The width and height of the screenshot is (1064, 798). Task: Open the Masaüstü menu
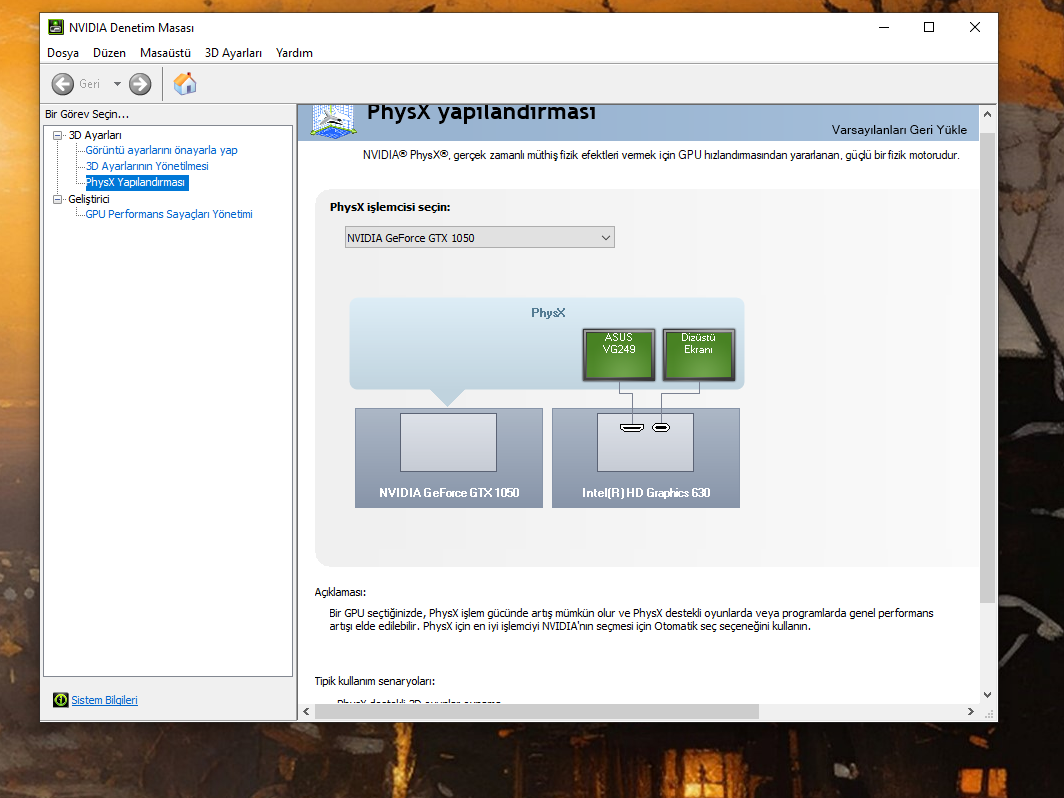point(165,53)
